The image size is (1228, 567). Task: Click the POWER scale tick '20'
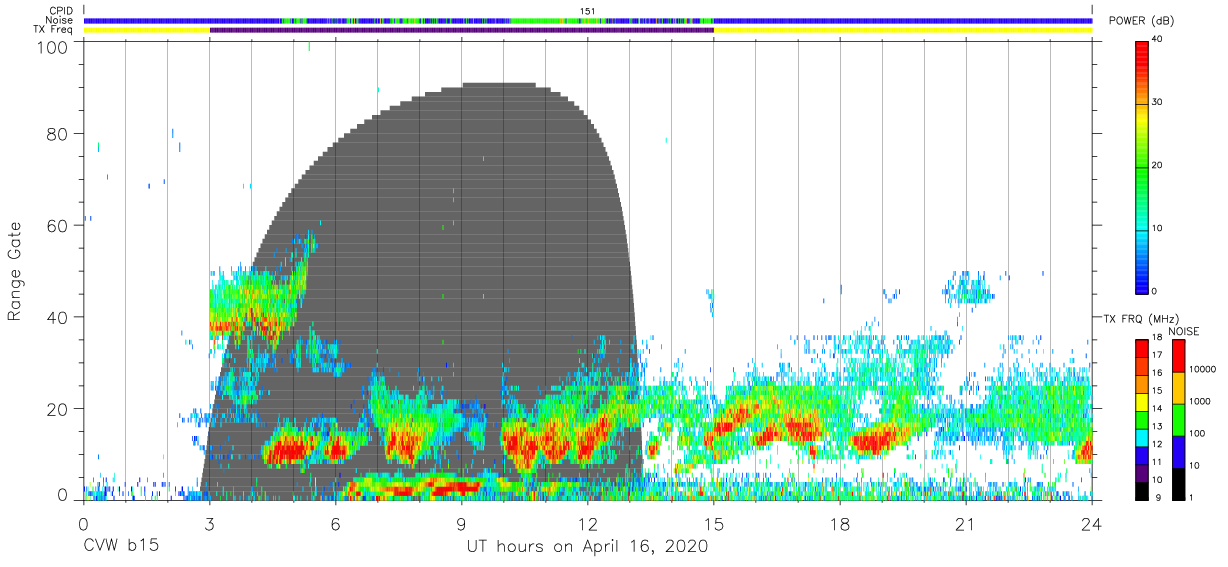click(x=1158, y=166)
